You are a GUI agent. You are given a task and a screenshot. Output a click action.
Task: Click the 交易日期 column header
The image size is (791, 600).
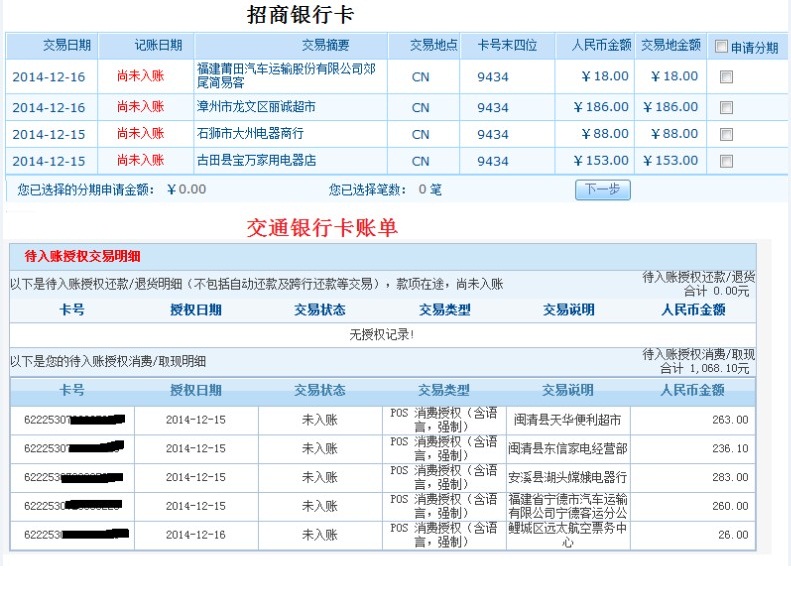tap(67, 45)
